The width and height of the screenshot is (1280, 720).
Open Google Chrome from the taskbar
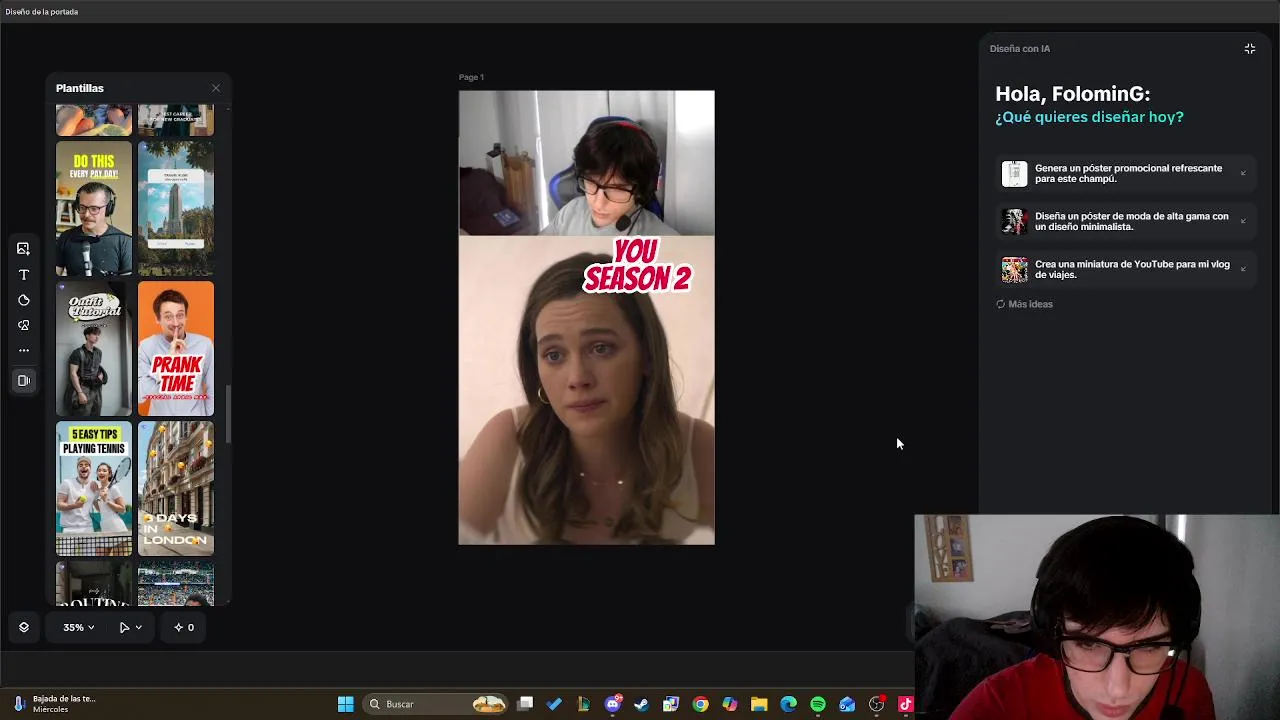click(700, 704)
